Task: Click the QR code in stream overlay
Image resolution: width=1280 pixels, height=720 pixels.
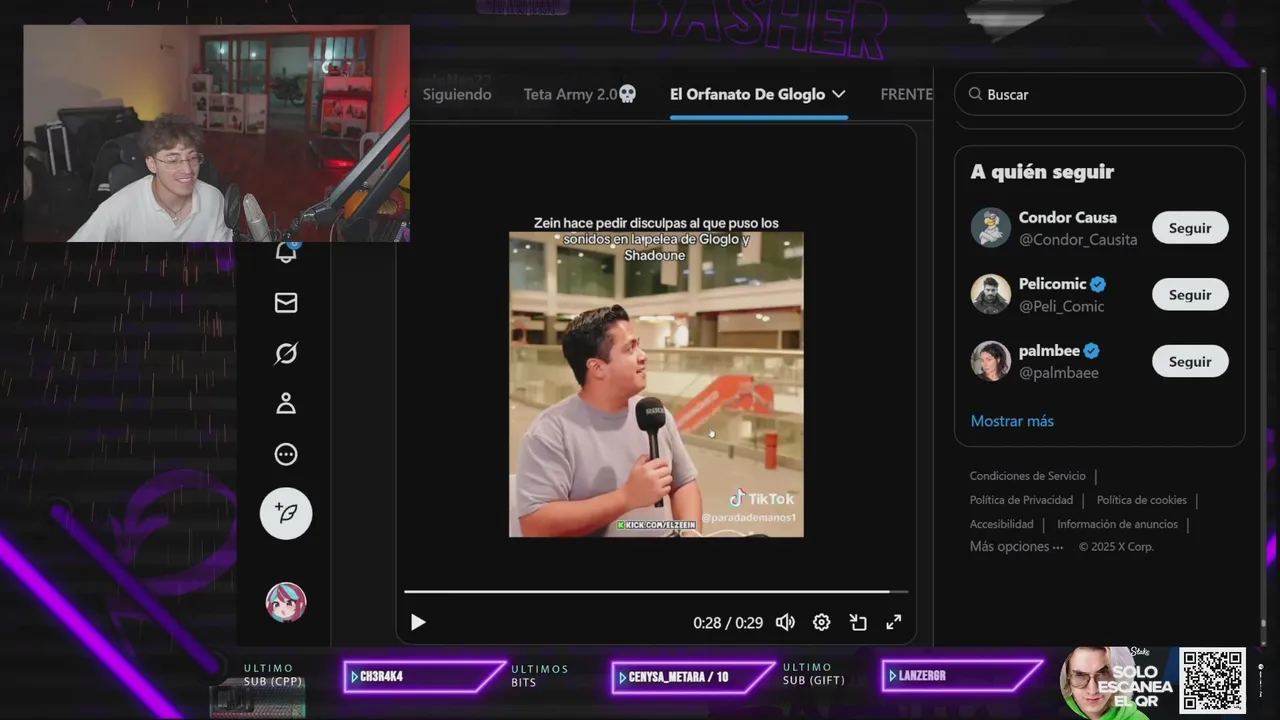Action: [1212, 680]
